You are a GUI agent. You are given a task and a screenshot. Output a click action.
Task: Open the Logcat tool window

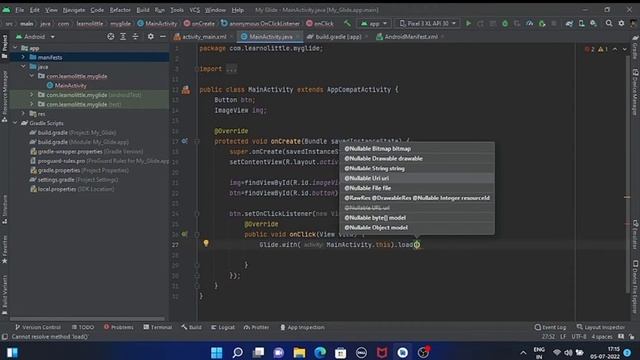(x=223, y=327)
